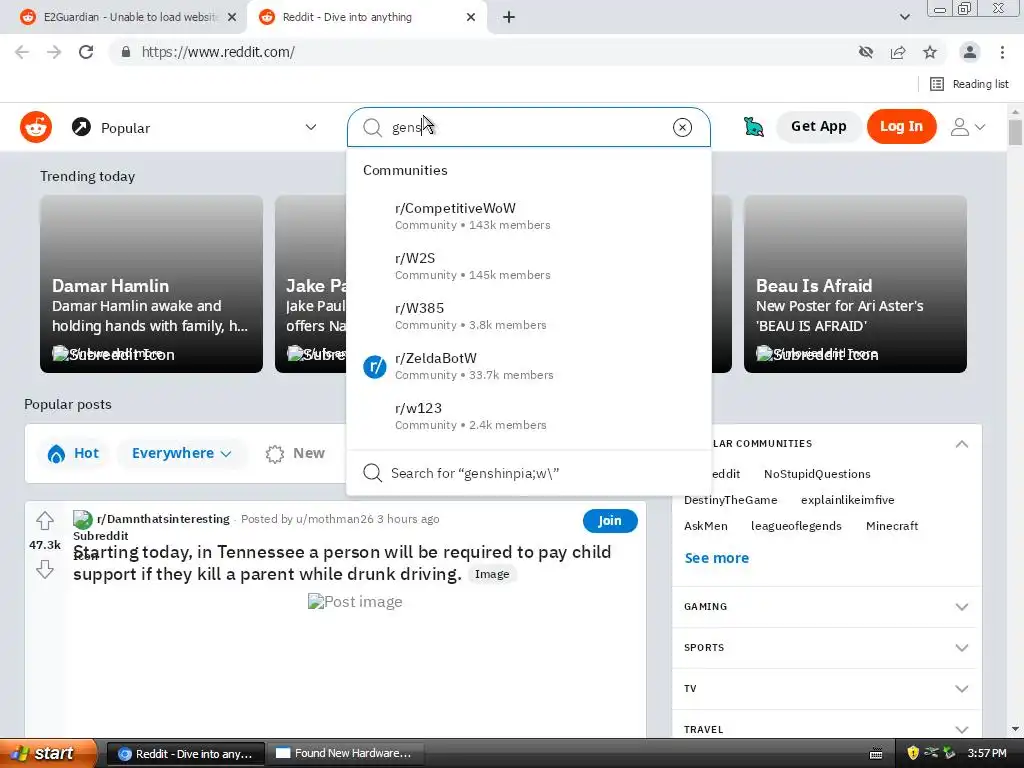Click the page vertical scrollbar thumb
1024x768 pixels.
pos(1015,133)
